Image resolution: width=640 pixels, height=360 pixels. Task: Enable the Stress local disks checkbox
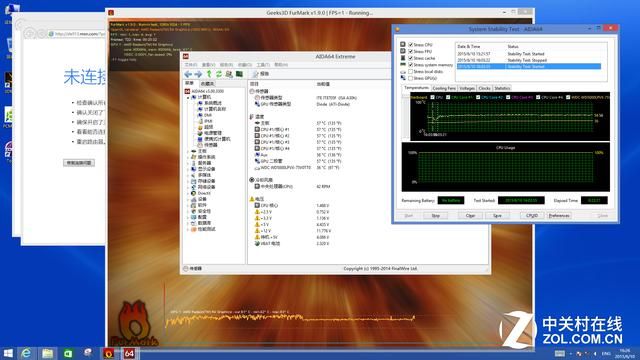pos(411,71)
